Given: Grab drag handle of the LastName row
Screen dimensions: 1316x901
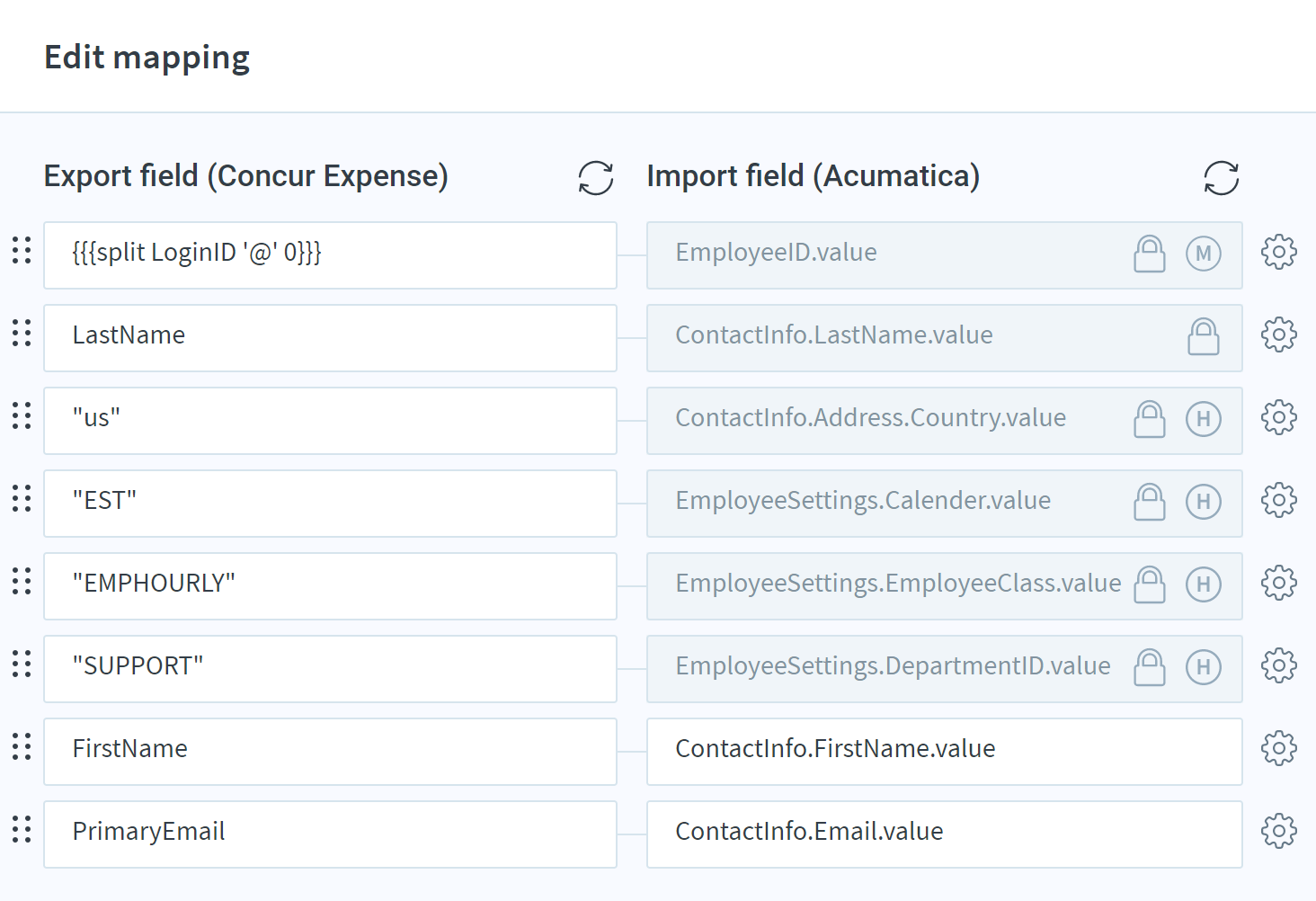Looking at the screenshot, I should pyautogui.click(x=22, y=333).
